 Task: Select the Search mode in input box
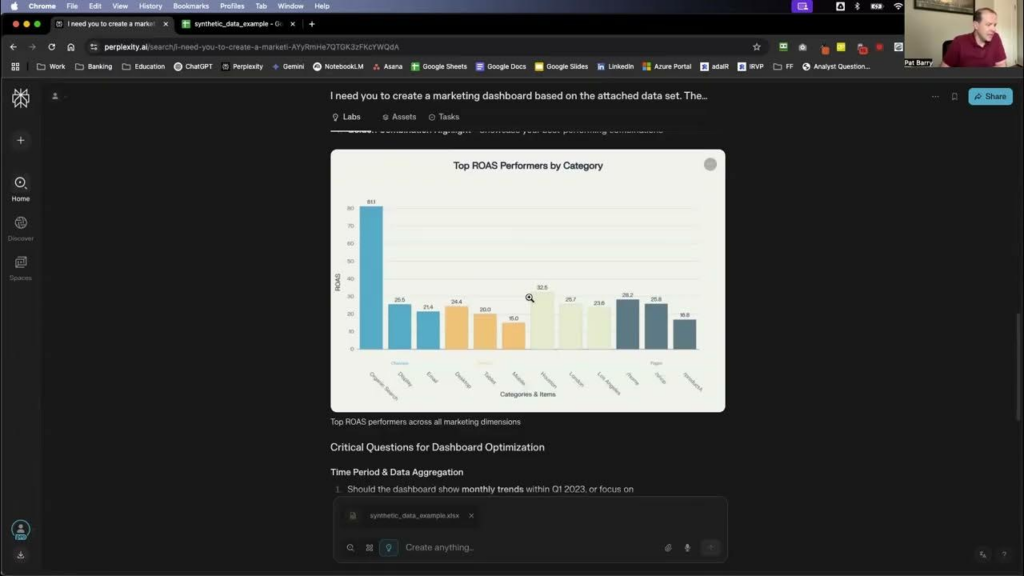click(350, 548)
